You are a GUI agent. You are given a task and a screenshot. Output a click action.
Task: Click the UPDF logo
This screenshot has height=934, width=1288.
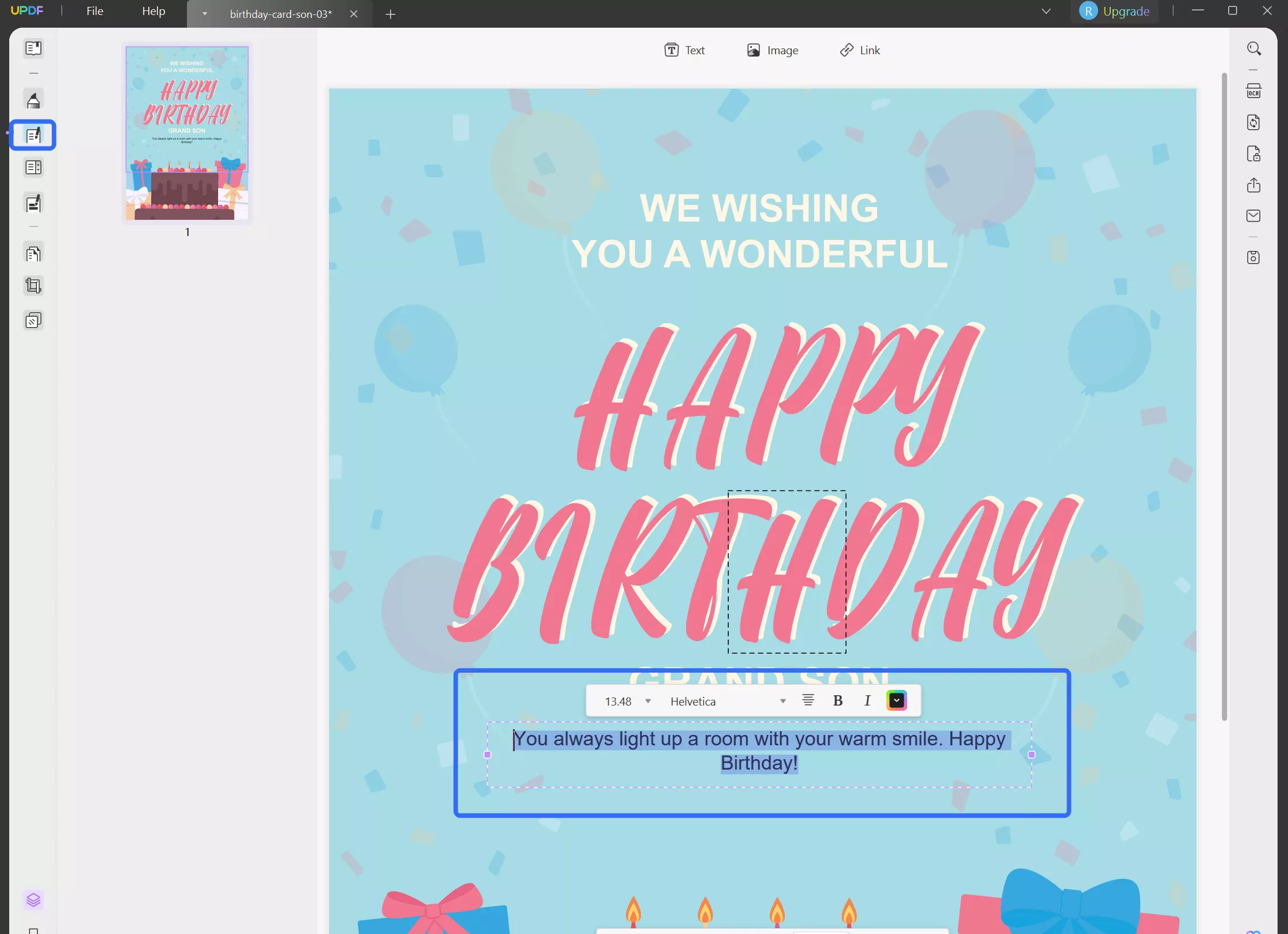coord(27,10)
